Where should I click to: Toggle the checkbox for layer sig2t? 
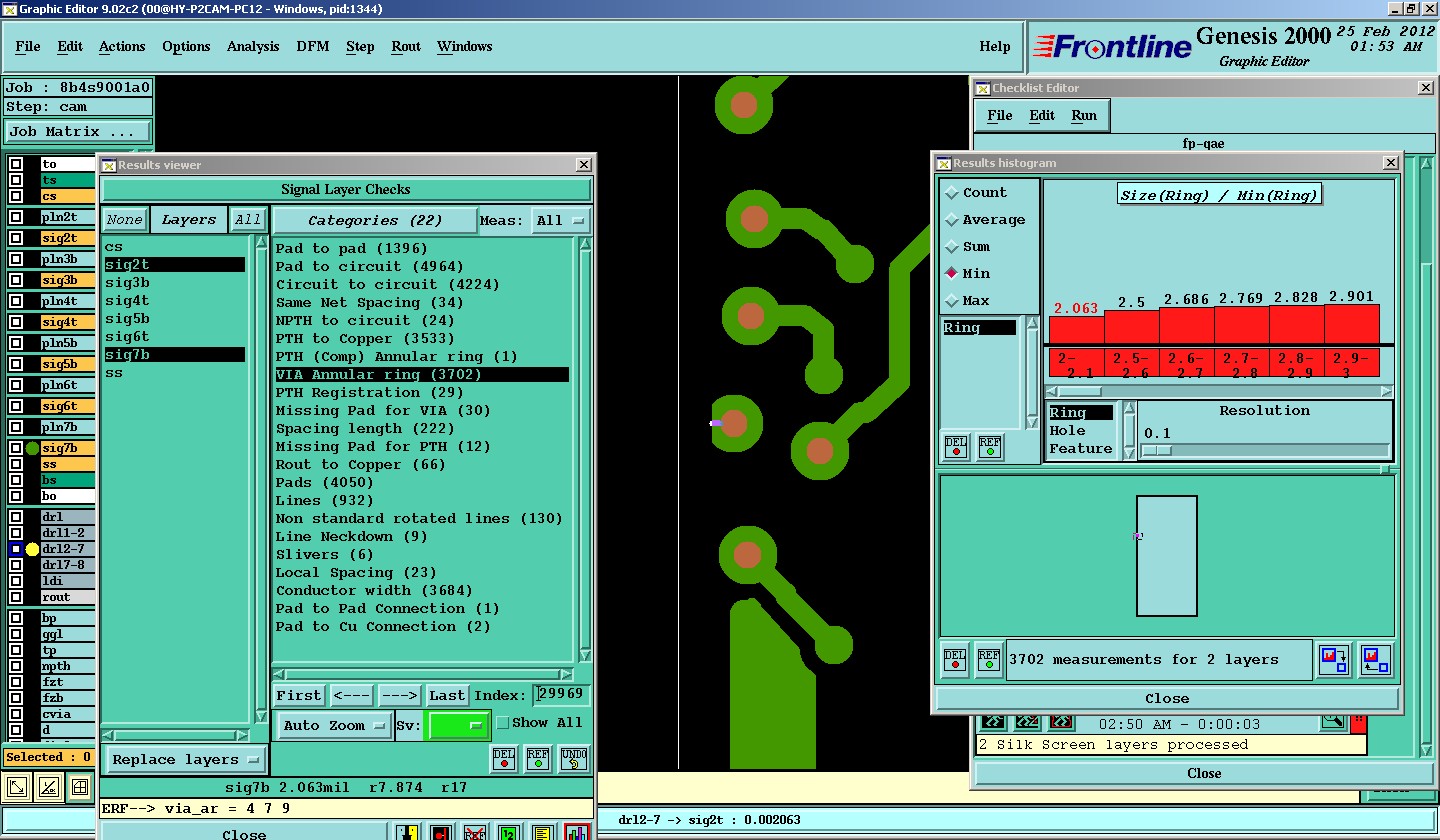pos(16,238)
